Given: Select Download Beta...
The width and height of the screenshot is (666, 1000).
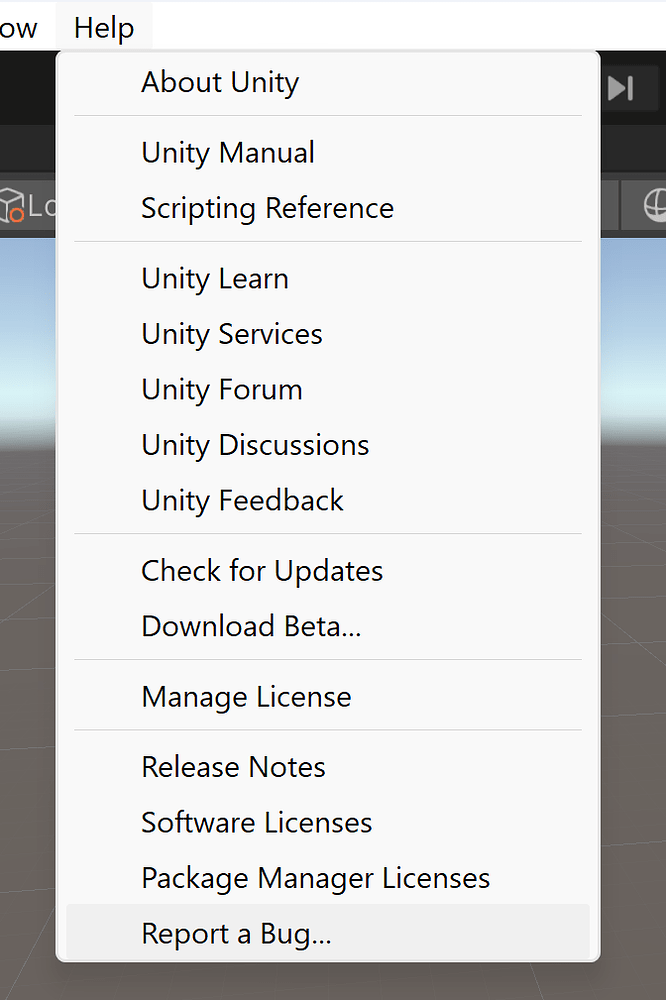Looking at the screenshot, I should (251, 626).
